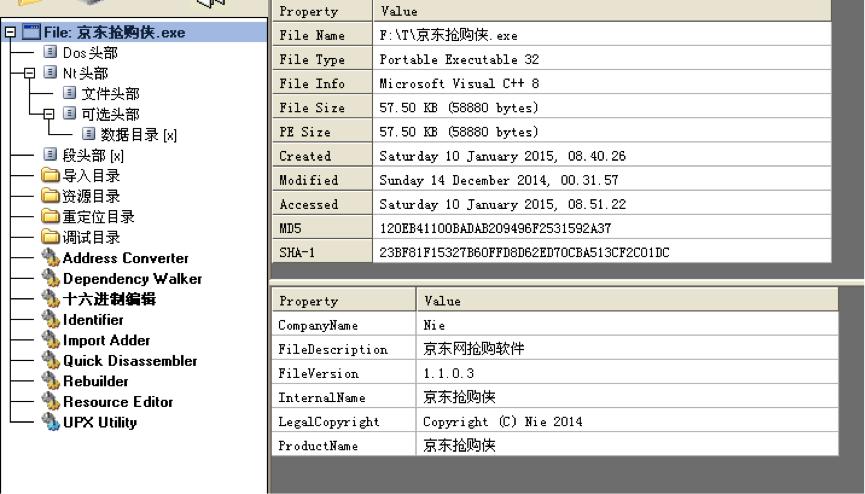Select the PE Size value cell
Screen dimensions: 865x494
(x=602, y=132)
